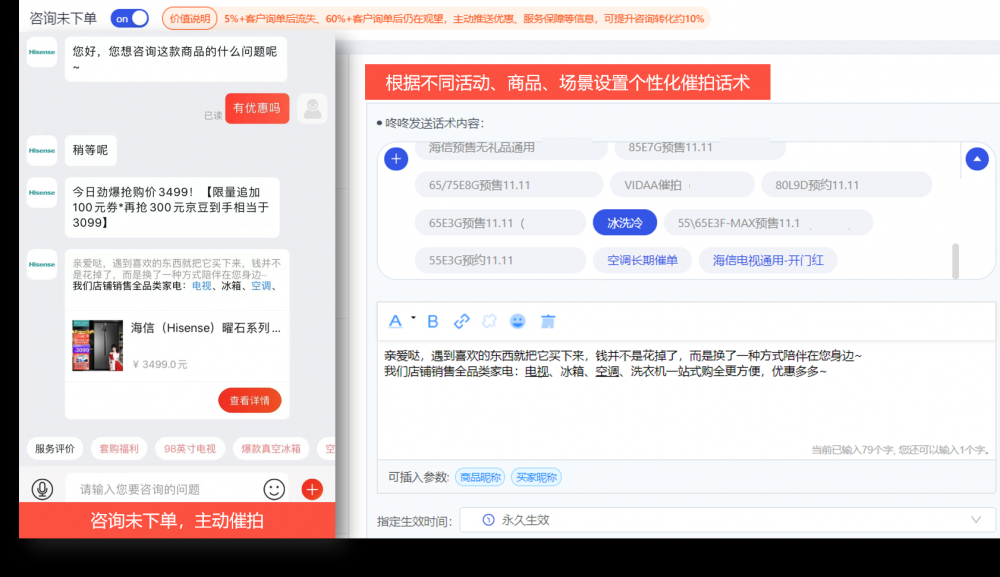The width and height of the screenshot is (1000, 577).
Task: Click the Hisense avatar beside 稍等呢
Action: point(42,150)
